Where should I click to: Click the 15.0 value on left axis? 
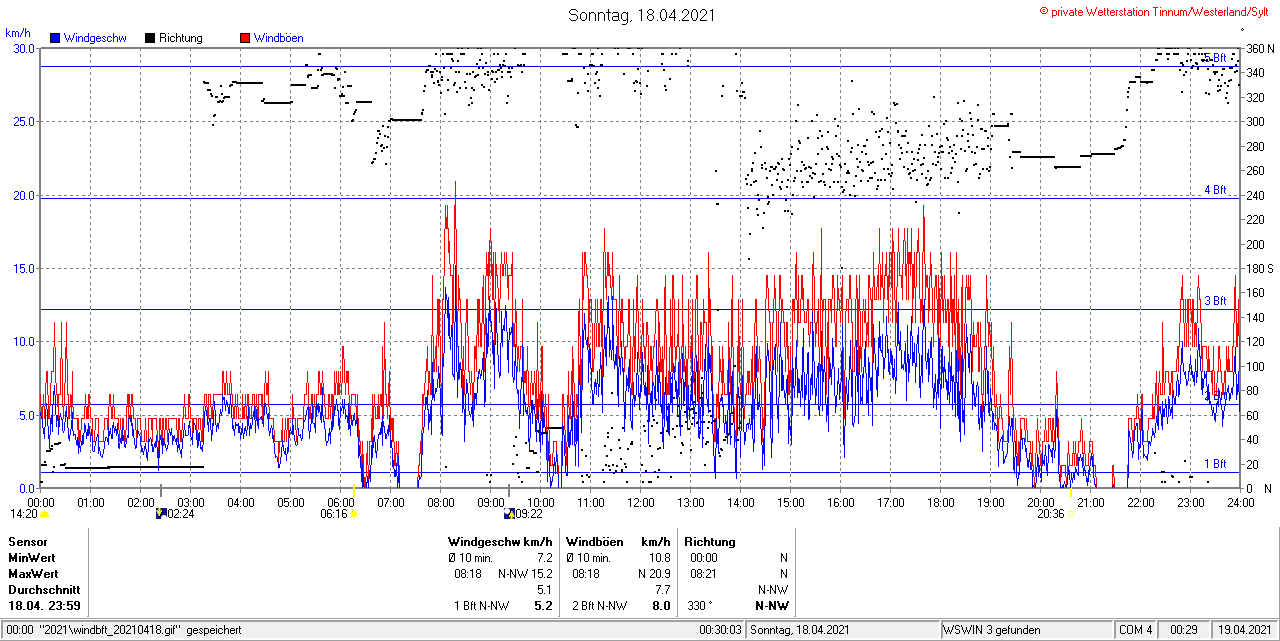(24, 268)
